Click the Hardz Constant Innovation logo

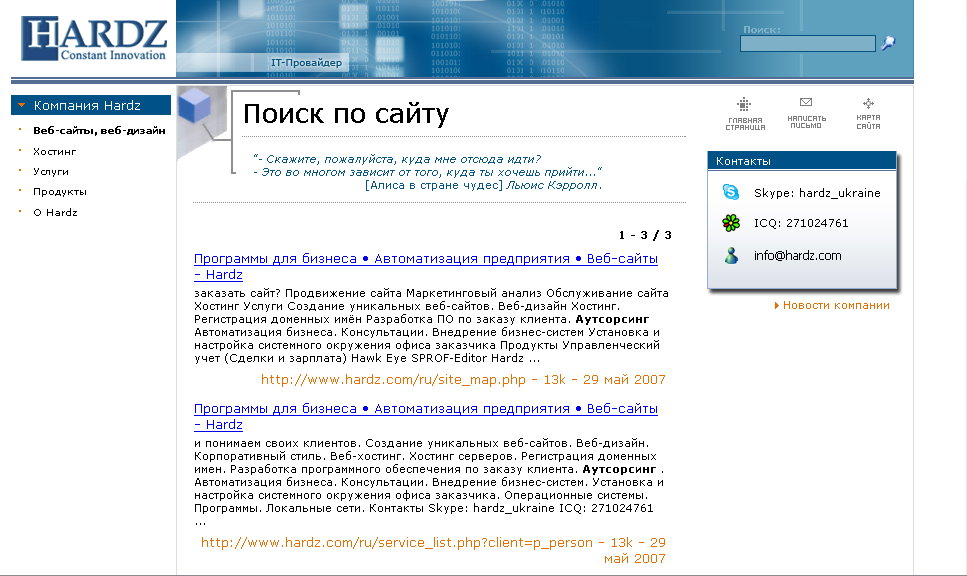pyautogui.click(x=94, y=39)
